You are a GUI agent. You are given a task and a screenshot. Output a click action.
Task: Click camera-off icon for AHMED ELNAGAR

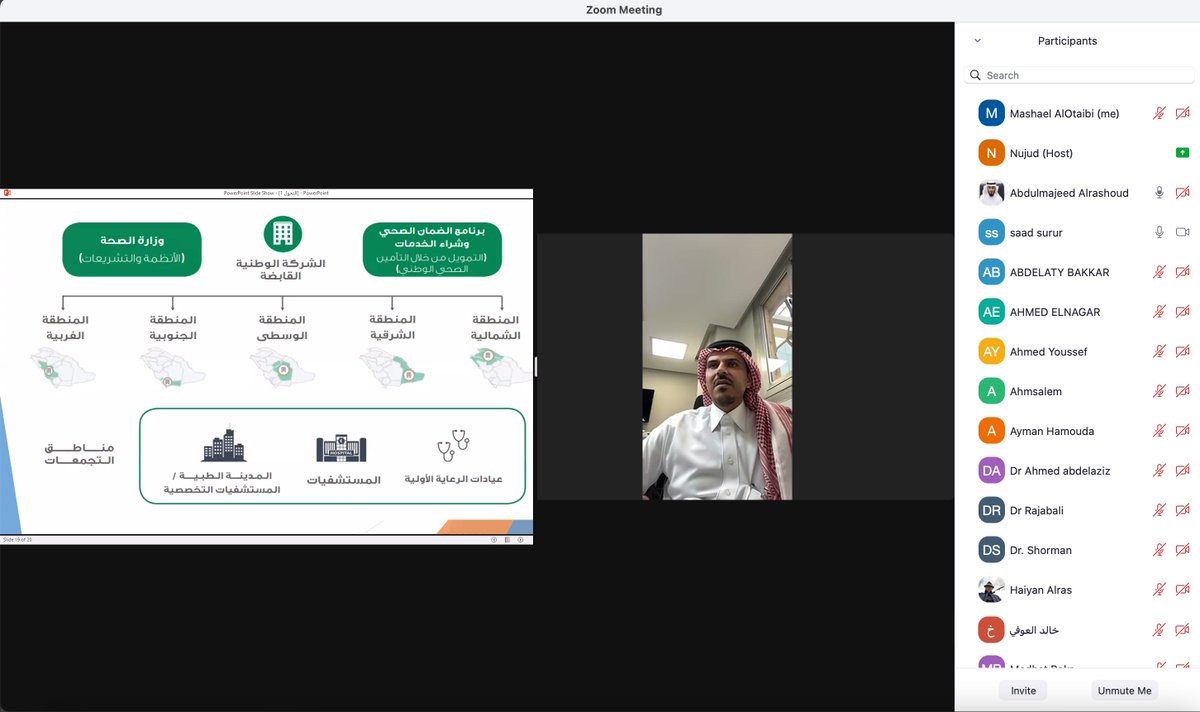point(1182,311)
